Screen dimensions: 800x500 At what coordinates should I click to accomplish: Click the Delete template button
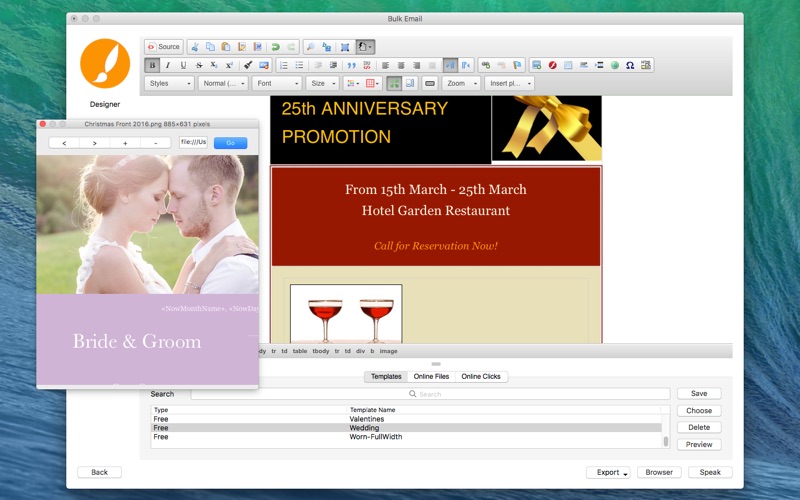coord(699,428)
